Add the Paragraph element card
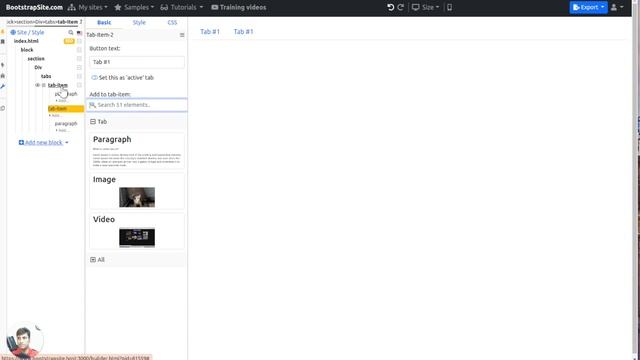 (x=137, y=151)
